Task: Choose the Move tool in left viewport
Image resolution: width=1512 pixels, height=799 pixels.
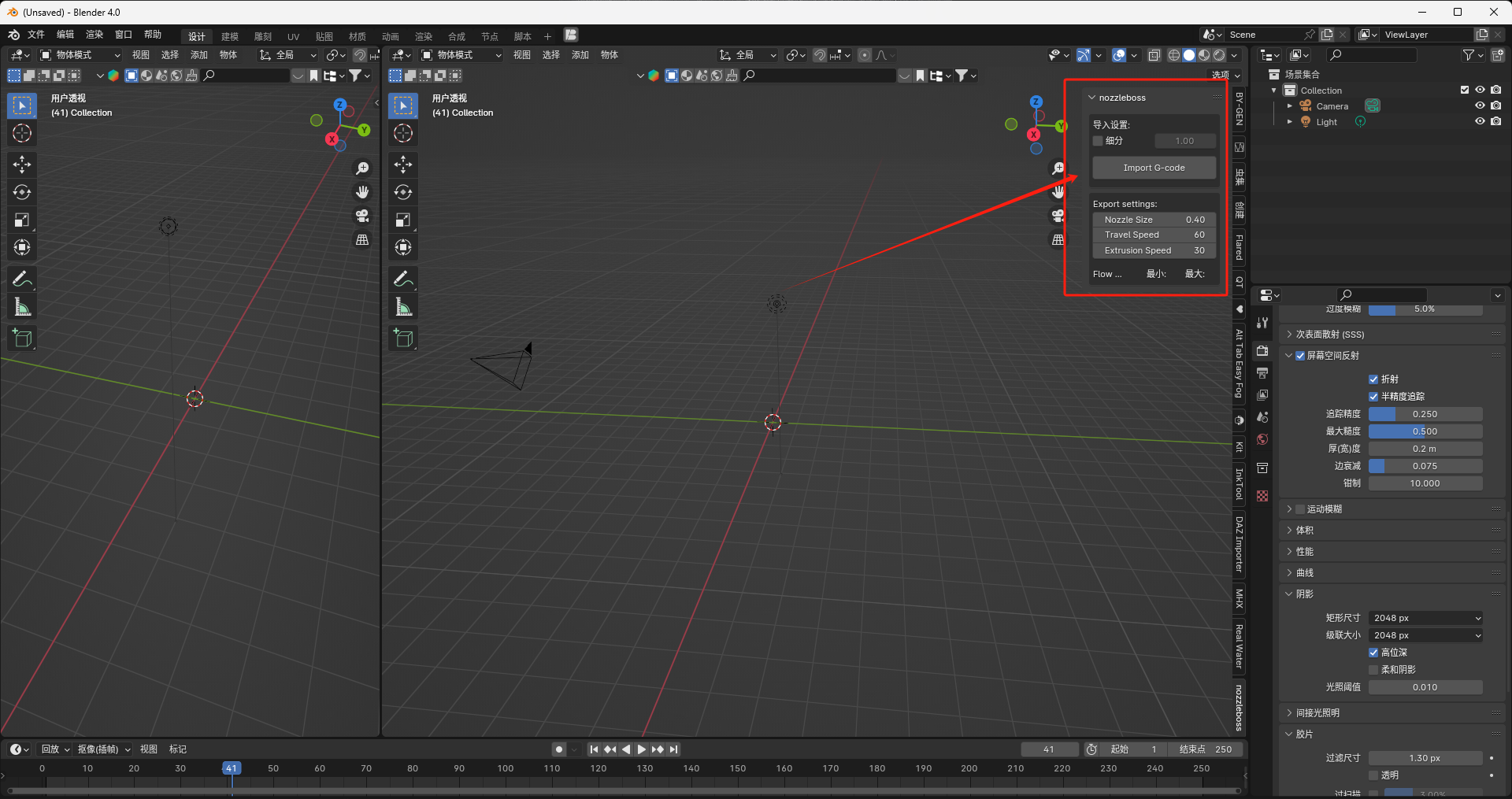Action: [x=22, y=165]
